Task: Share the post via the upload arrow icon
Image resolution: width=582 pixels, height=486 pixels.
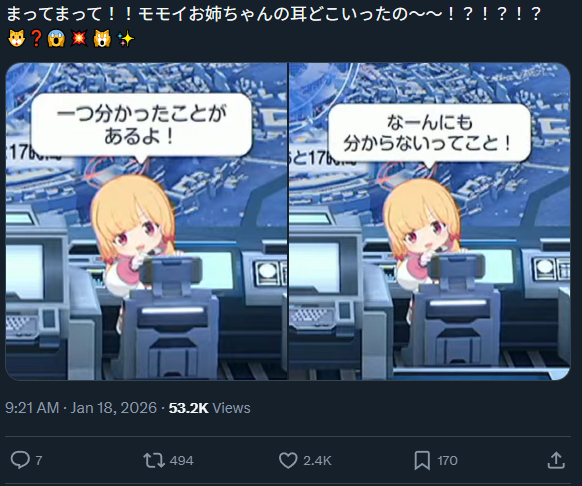Action: point(556,460)
